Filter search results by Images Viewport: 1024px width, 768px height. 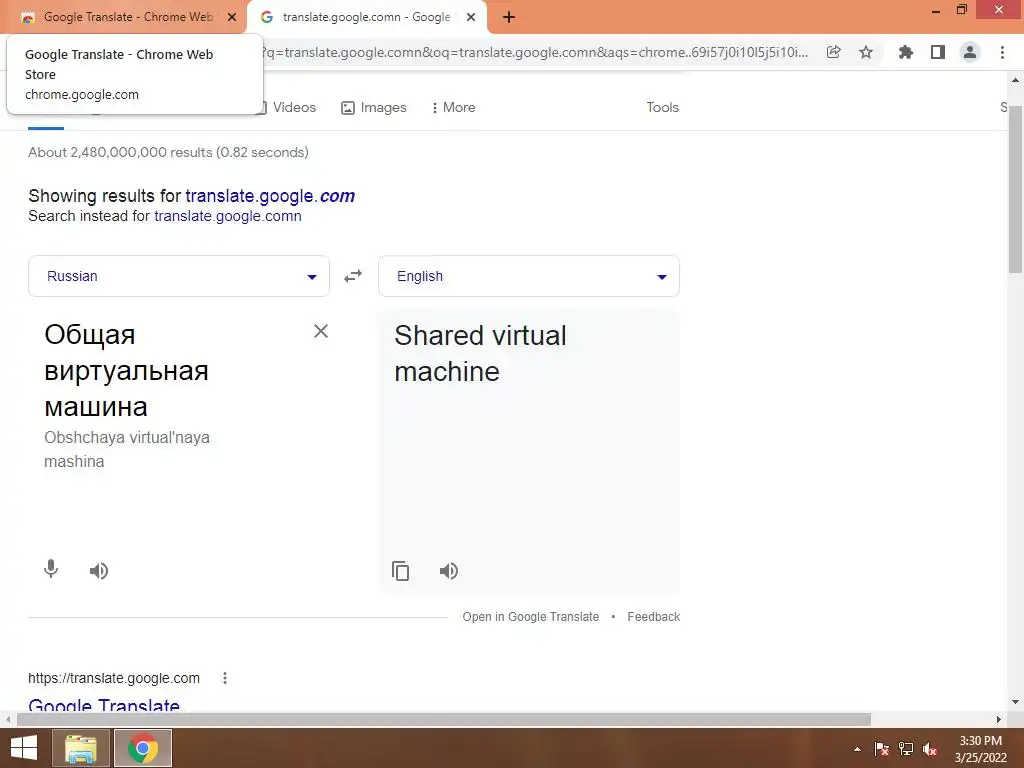point(374,107)
